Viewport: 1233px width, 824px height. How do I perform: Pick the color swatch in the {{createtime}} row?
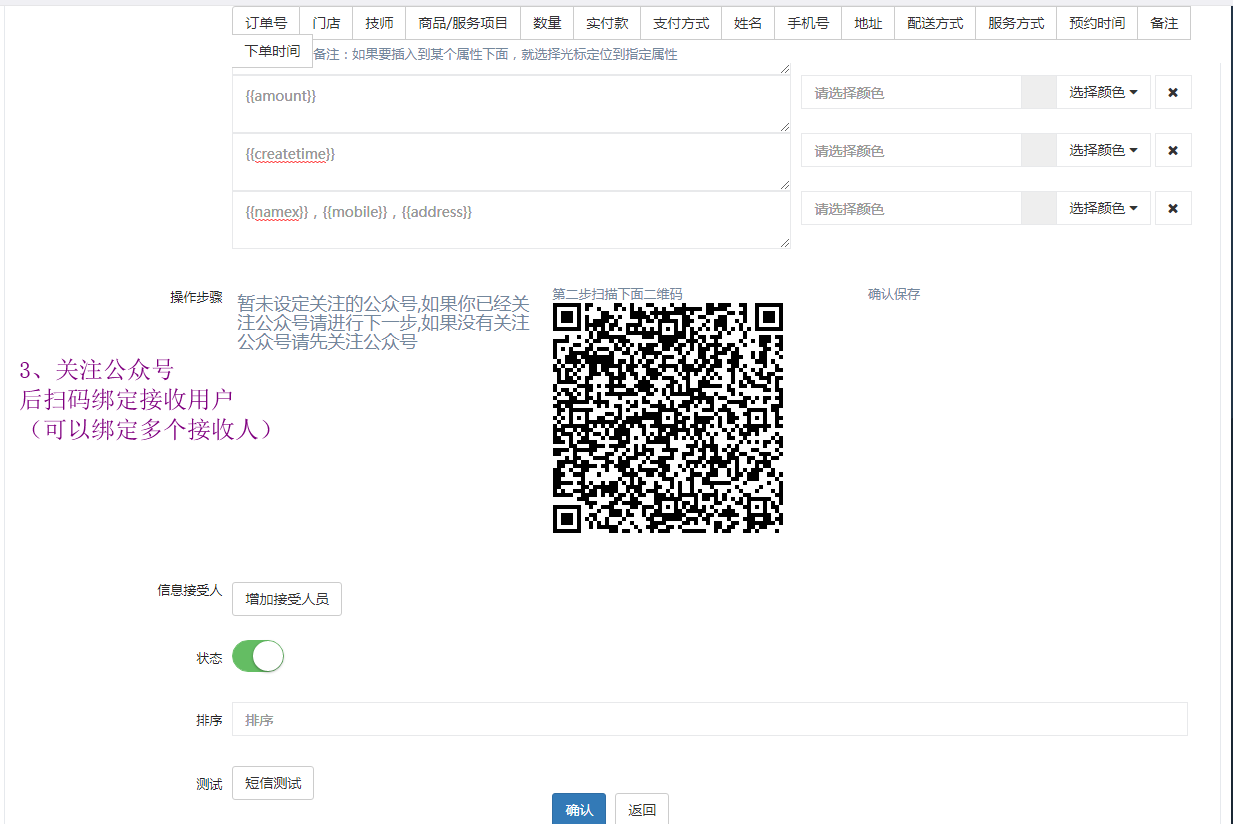1038,150
